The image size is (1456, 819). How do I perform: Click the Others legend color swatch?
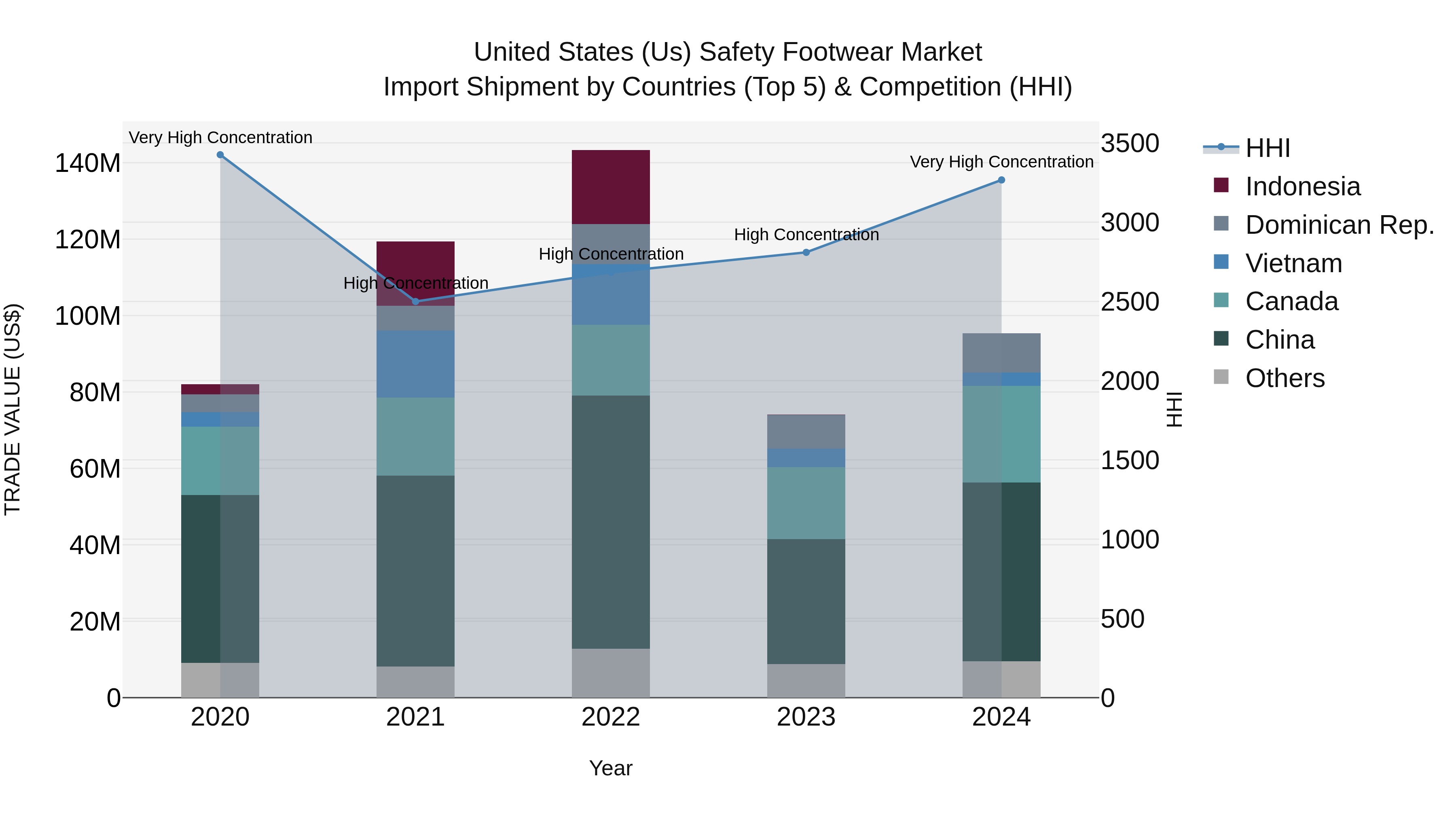click(x=1221, y=377)
